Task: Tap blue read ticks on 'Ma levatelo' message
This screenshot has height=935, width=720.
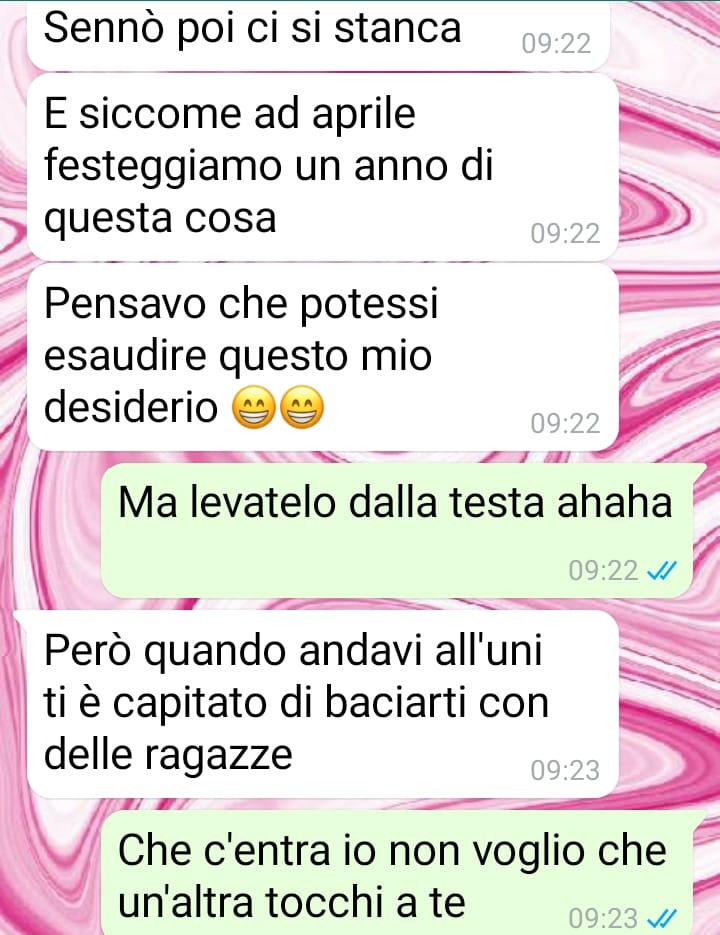Action: point(662,571)
